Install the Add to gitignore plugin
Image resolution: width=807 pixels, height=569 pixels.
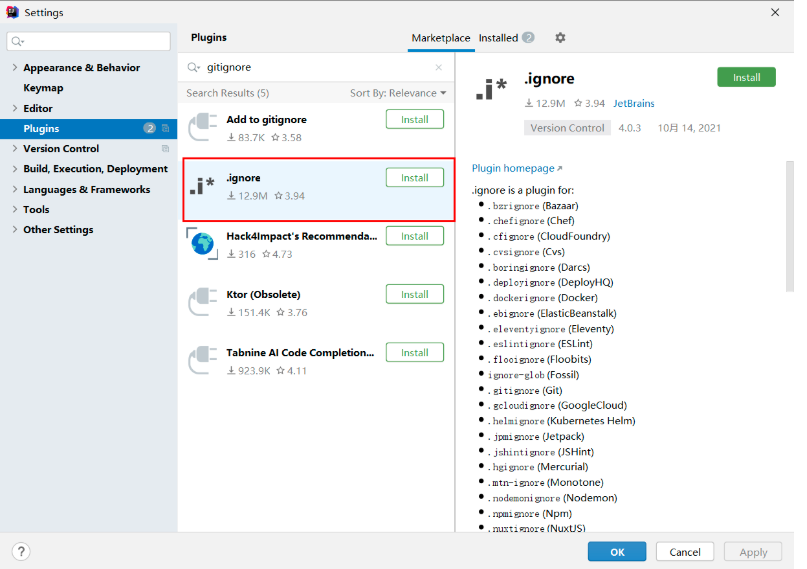[414, 119]
